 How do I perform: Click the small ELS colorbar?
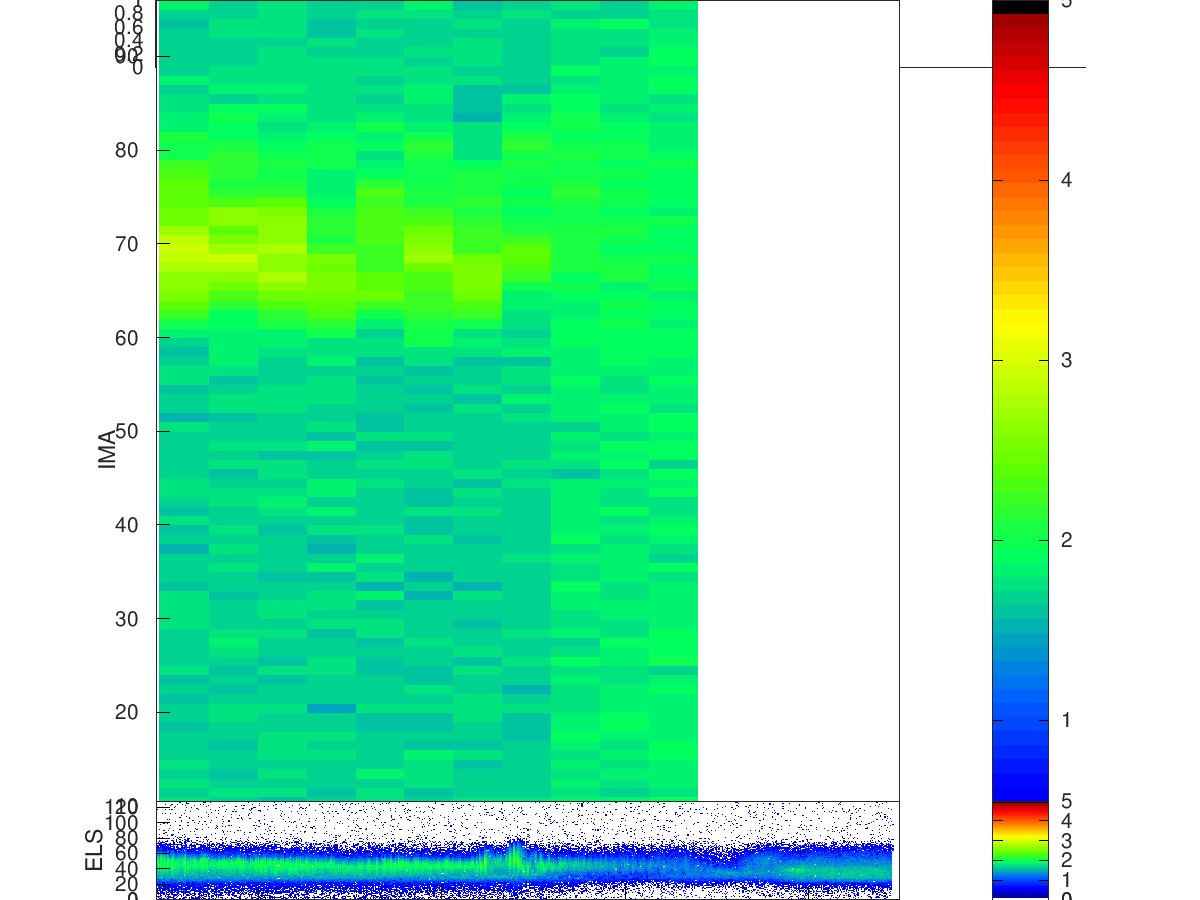pyautogui.click(x=1020, y=850)
